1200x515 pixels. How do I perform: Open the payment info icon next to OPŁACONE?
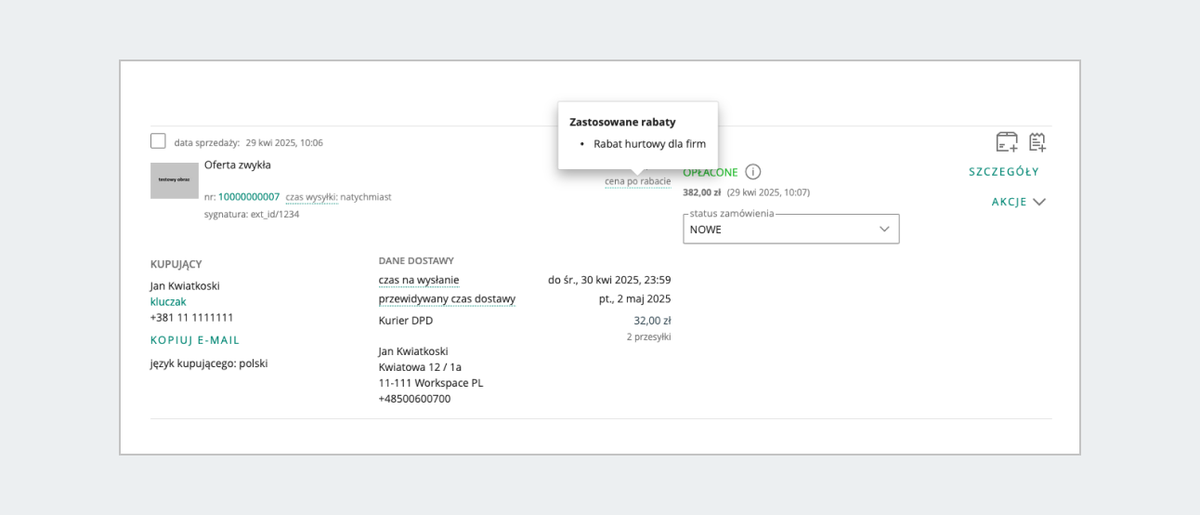coord(754,172)
